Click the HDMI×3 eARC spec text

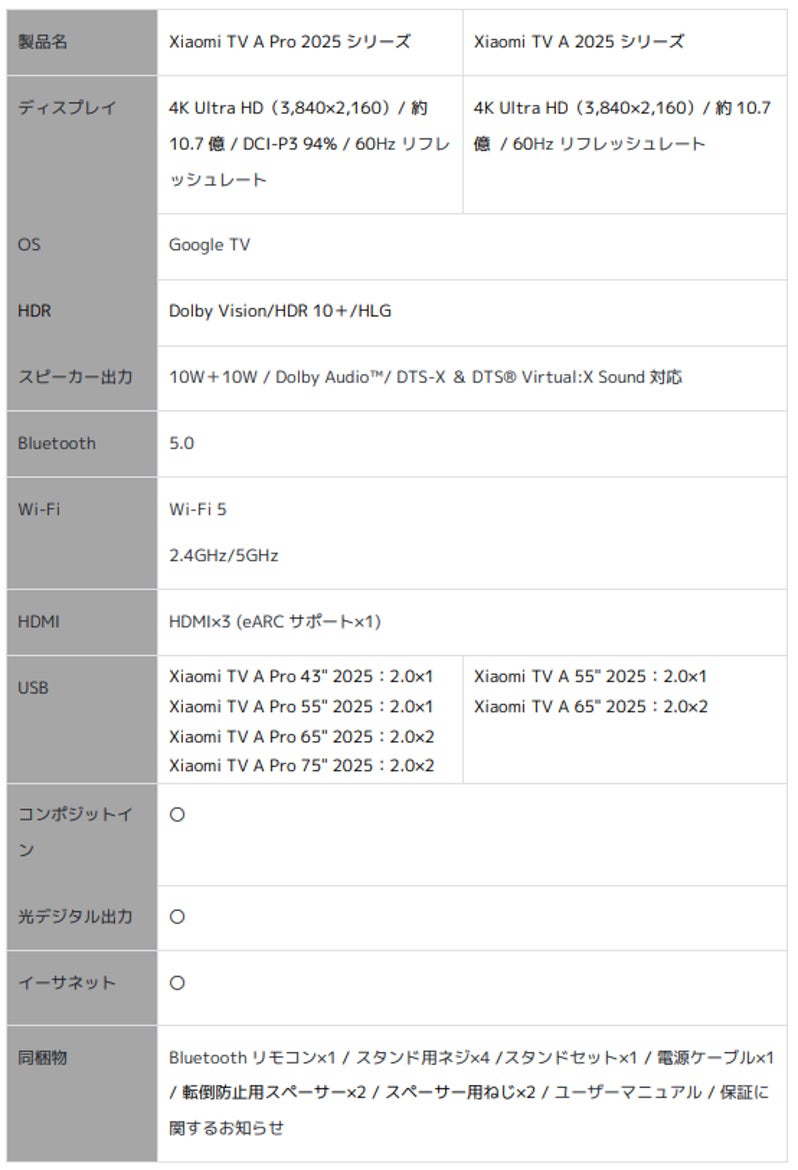tap(275, 622)
